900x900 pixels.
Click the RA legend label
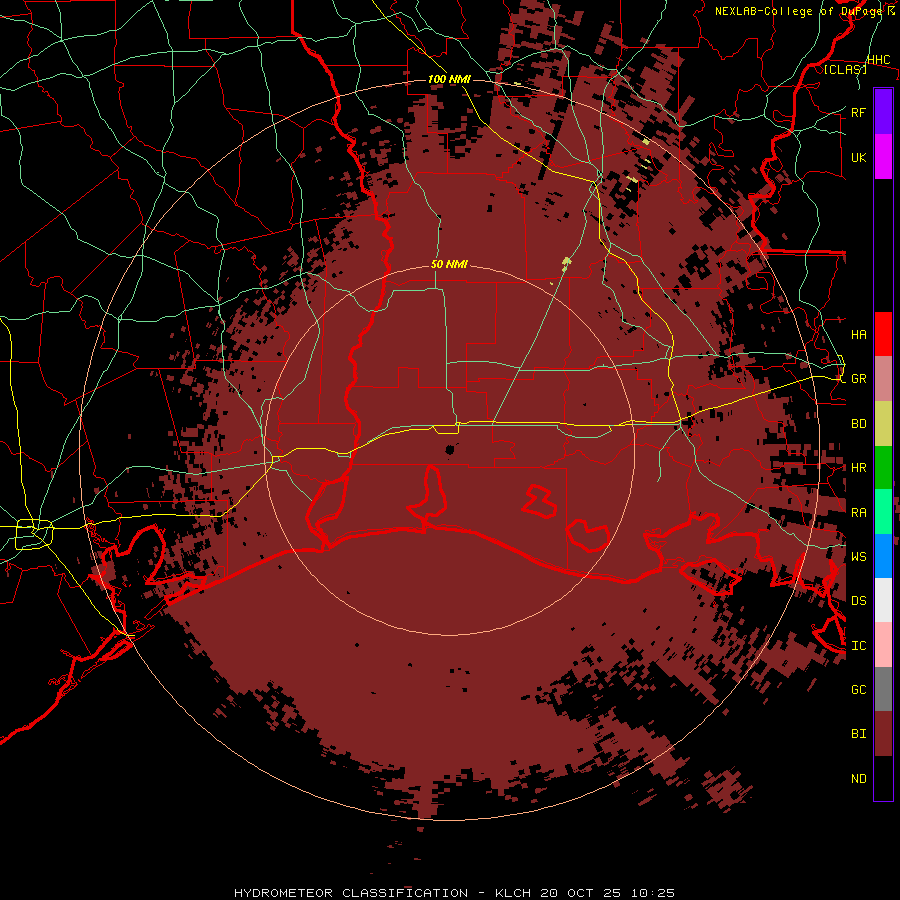click(x=858, y=513)
